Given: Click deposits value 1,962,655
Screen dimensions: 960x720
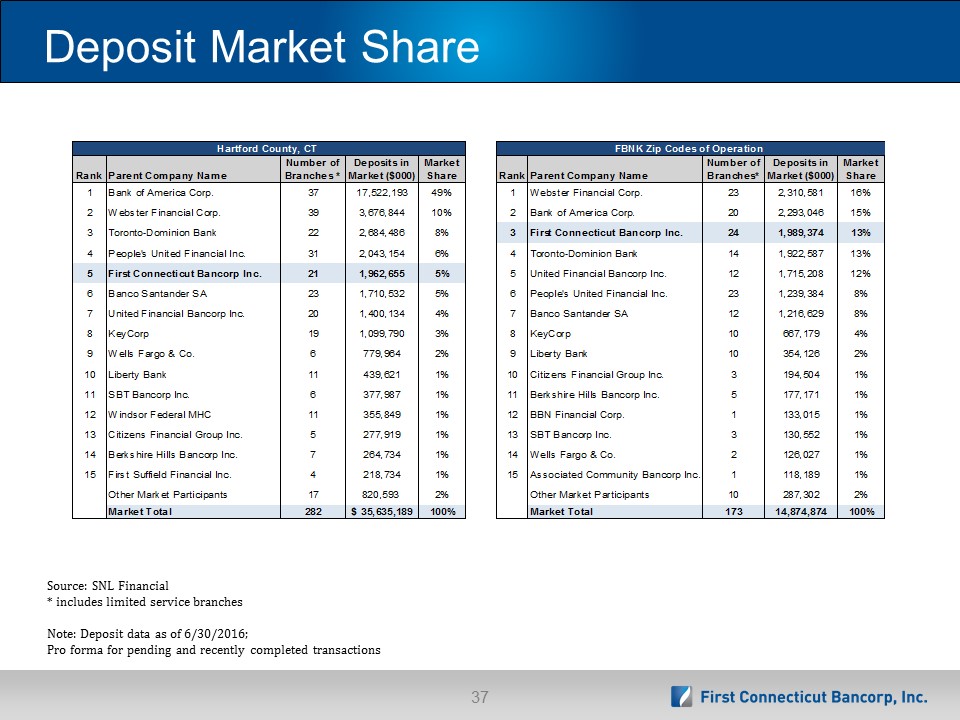Looking at the screenshot, I should coord(381,274).
